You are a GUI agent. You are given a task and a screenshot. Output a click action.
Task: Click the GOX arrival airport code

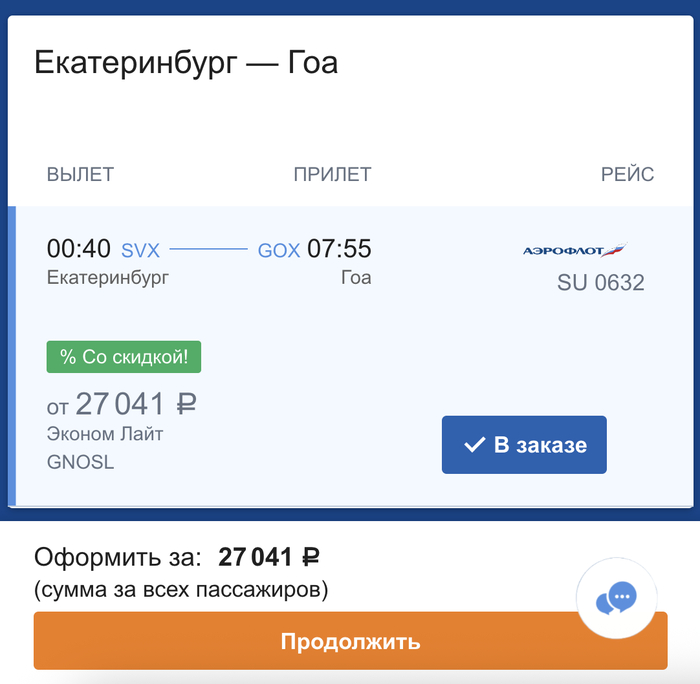279,250
